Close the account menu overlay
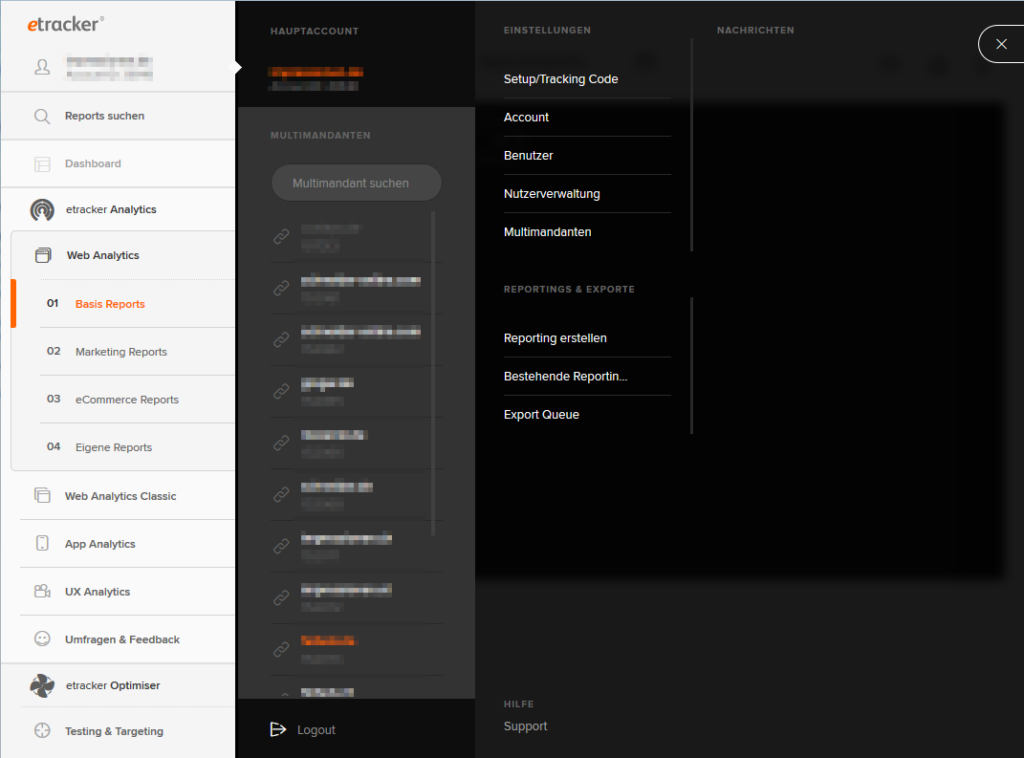The image size is (1024, 758). point(1001,44)
